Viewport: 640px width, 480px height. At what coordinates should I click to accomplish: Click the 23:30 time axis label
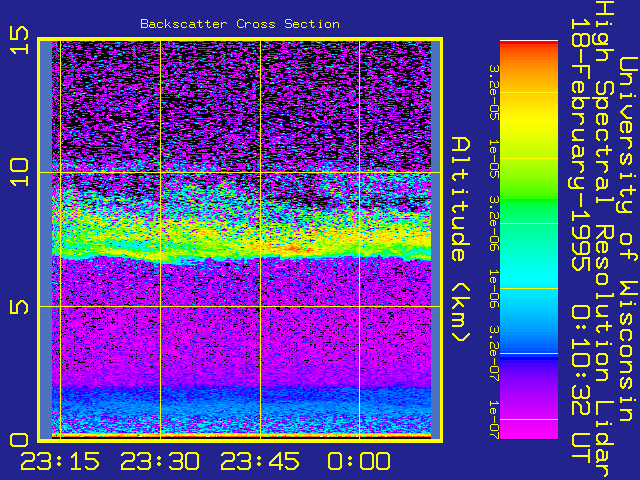point(160,462)
